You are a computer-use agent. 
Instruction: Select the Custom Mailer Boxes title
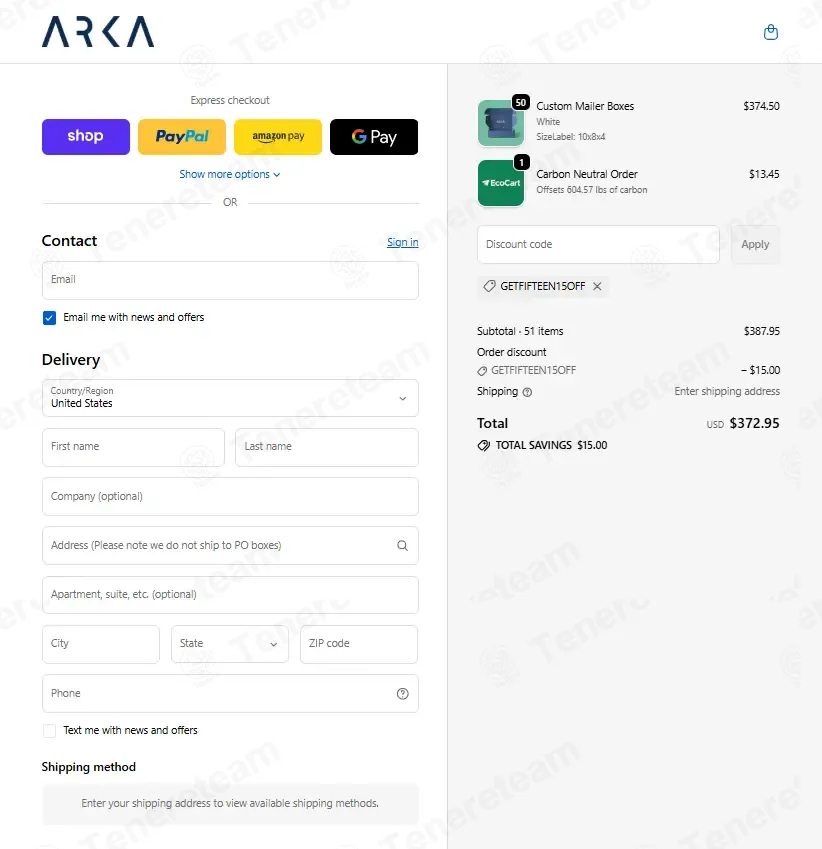(x=585, y=106)
